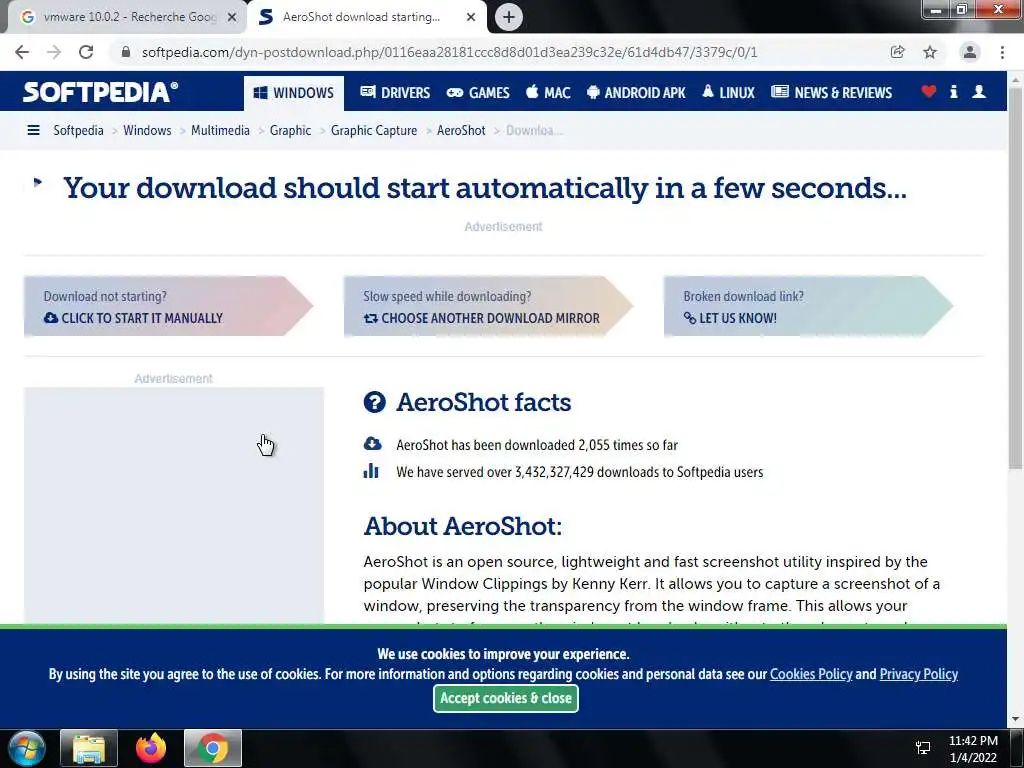The width and height of the screenshot is (1024, 768).
Task: Go to Graphic breadcrumb link
Action: [x=290, y=131]
